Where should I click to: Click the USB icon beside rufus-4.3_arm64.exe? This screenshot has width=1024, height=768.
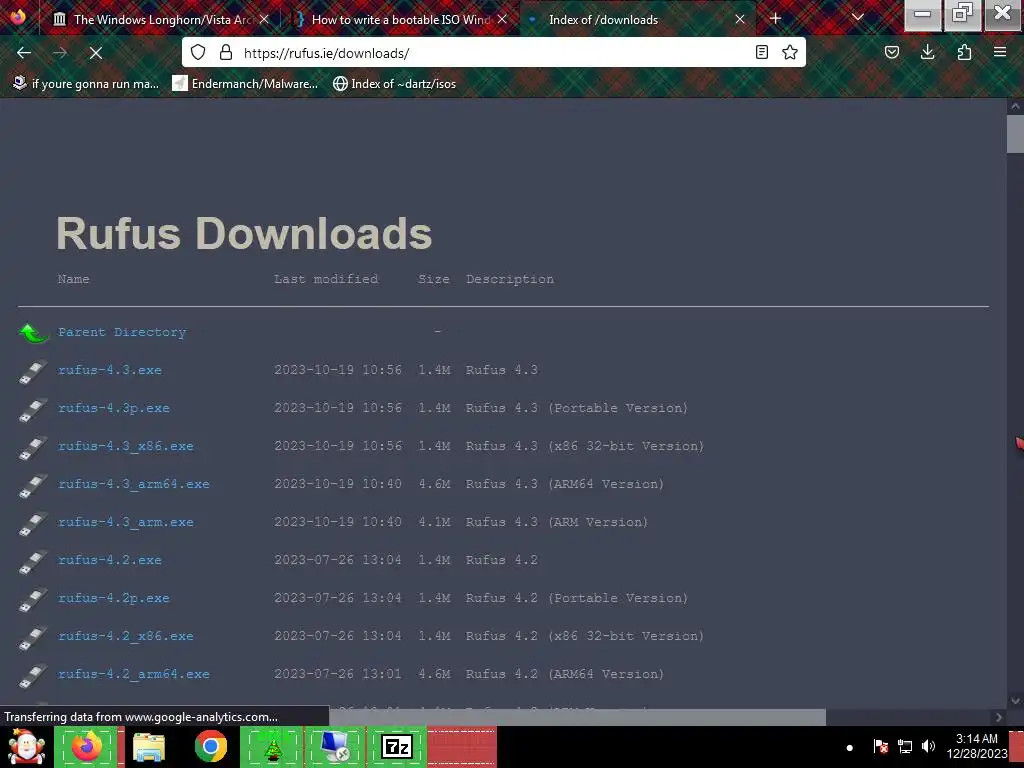click(x=33, y=486)
